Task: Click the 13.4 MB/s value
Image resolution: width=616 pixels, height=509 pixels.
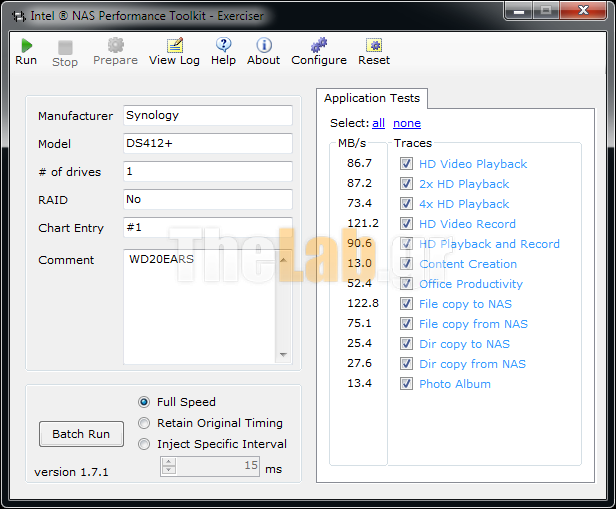Action: pos(359,383)
